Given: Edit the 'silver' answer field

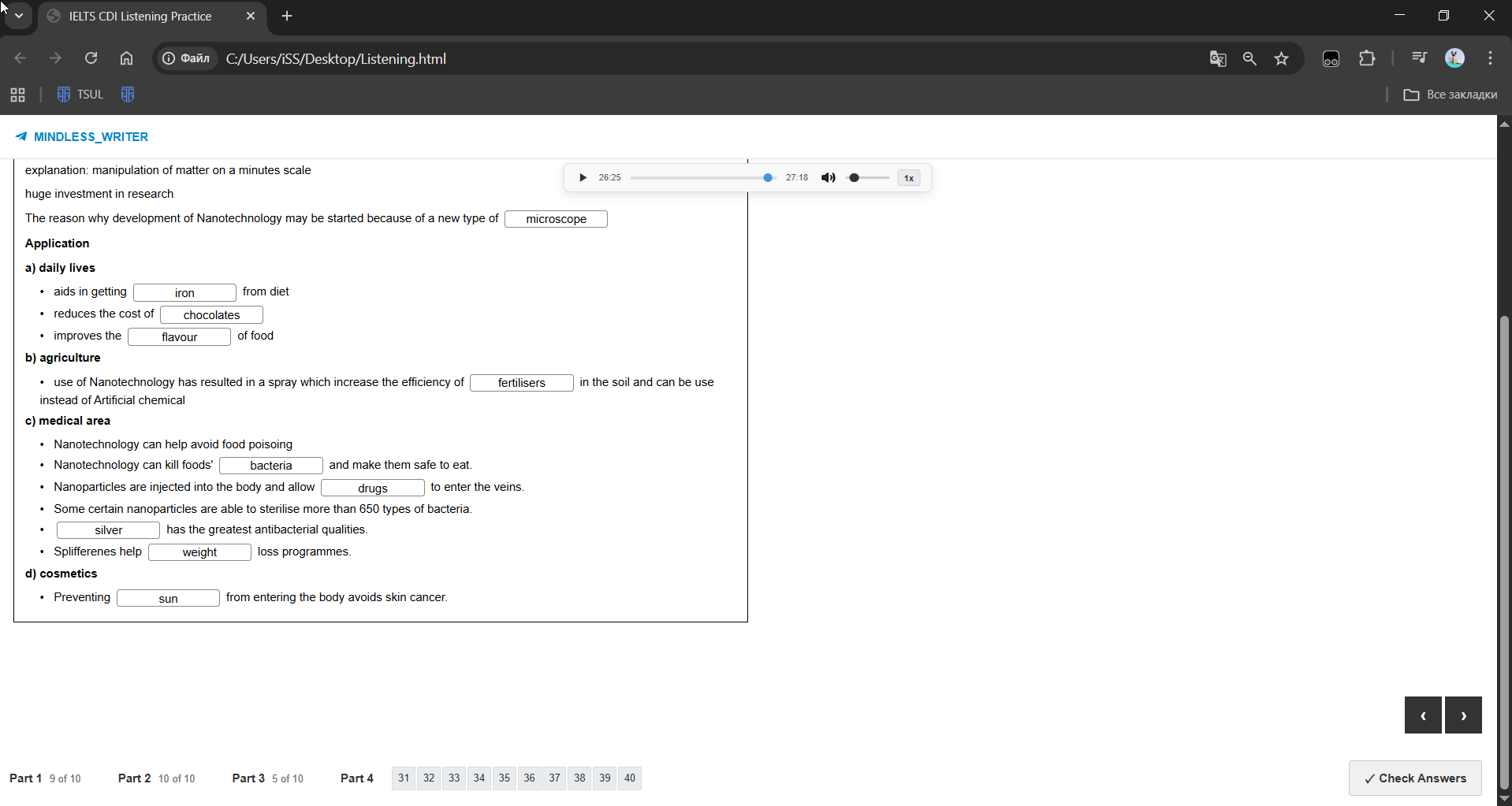Looking at the screenshot, I should click(108, 530).
